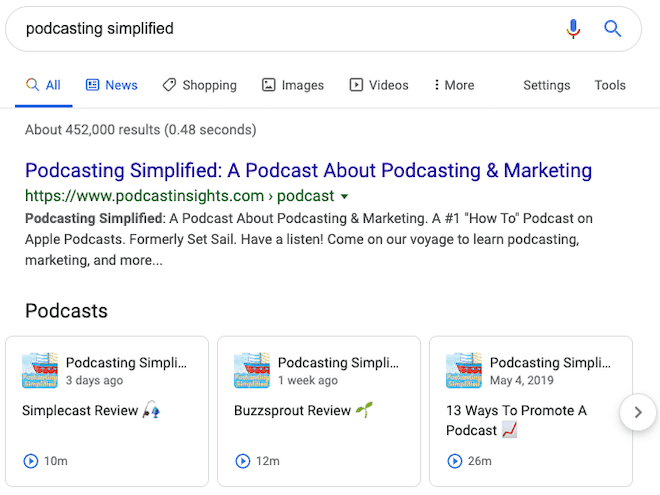Click the Shopping tag icon
This screenshot has height=495, width=660.
click(x=169, y=85)
